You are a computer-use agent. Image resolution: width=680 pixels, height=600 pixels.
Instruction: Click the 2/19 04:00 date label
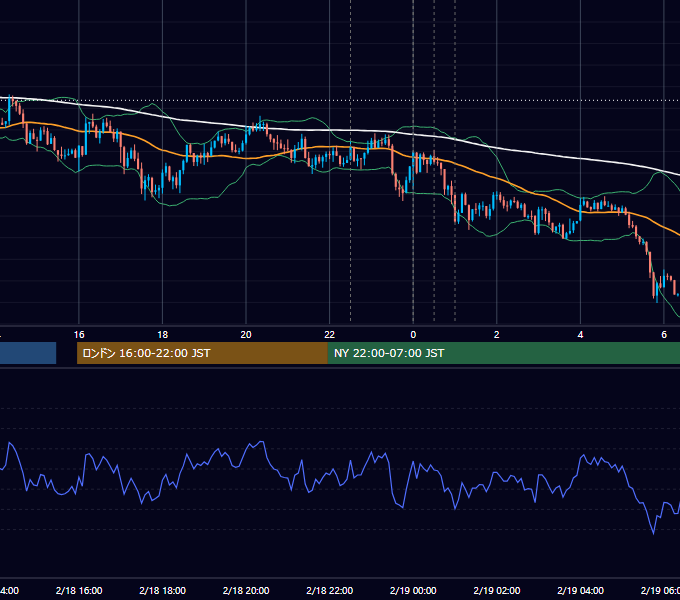(580, 590)
